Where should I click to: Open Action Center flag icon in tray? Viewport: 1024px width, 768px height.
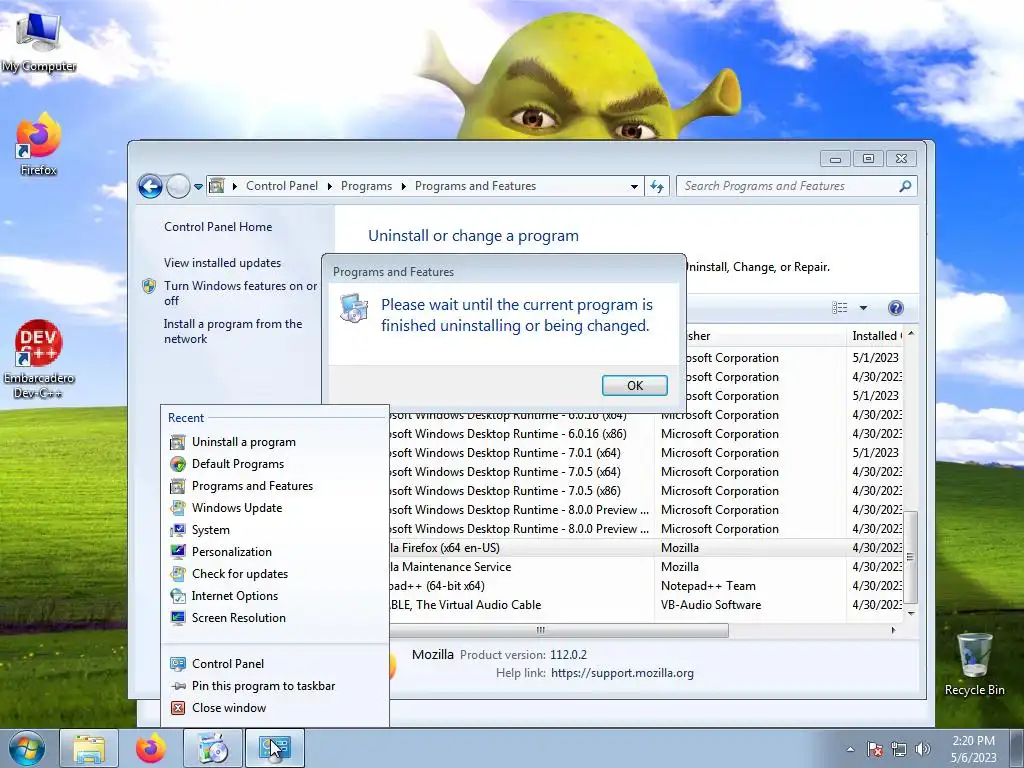click(875, 749)
